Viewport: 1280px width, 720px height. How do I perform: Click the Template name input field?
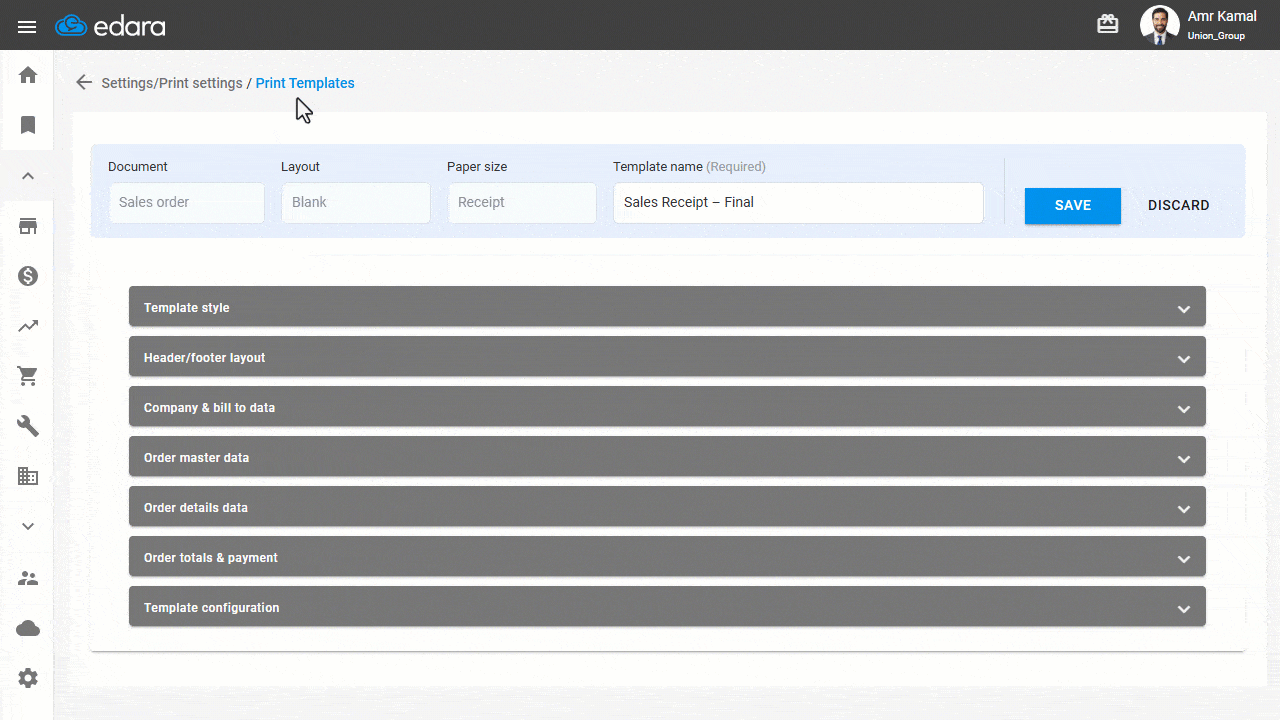798,203
